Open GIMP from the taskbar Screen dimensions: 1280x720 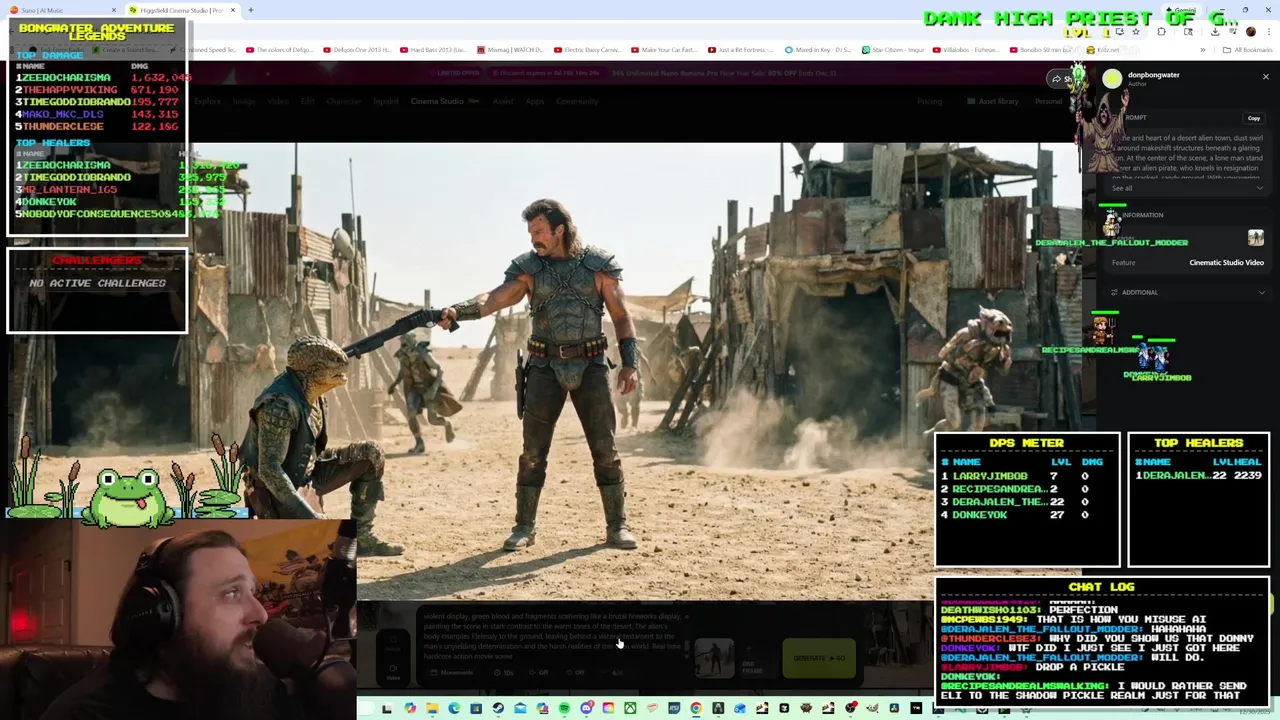(872, 708)
